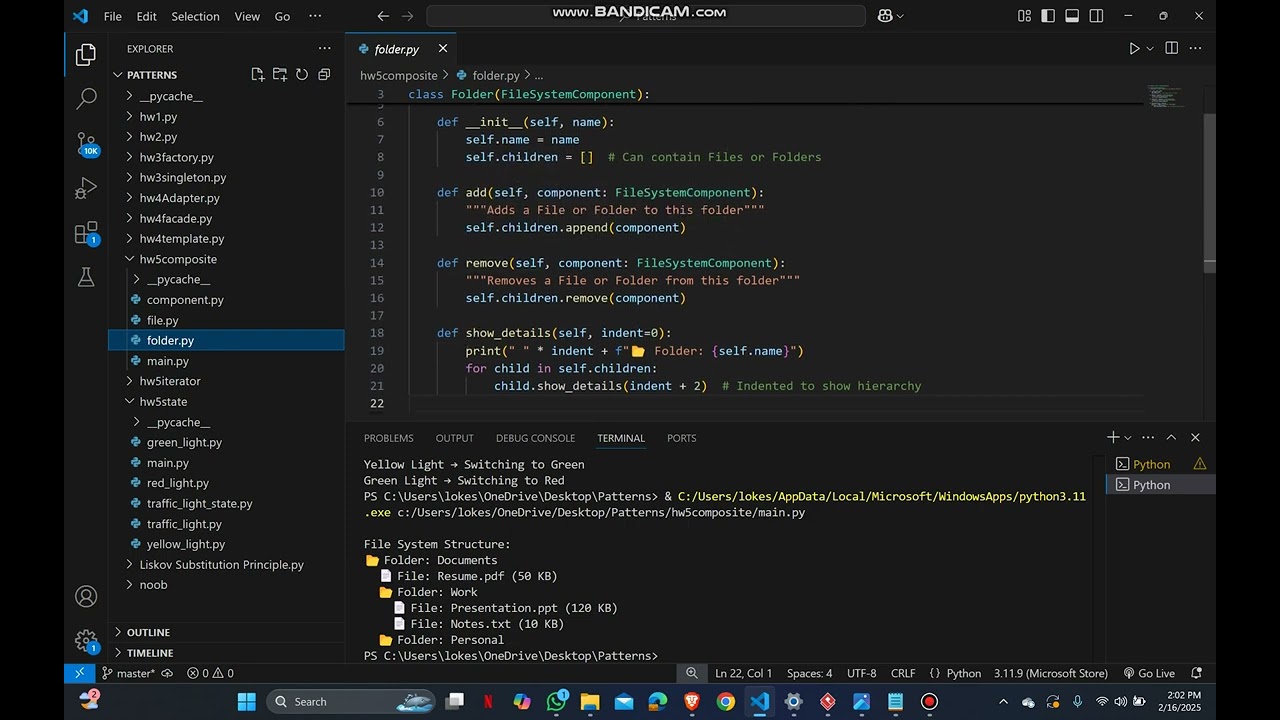Create a new folder in PATTERNS
1280x720 pixels.
point(280,75)
